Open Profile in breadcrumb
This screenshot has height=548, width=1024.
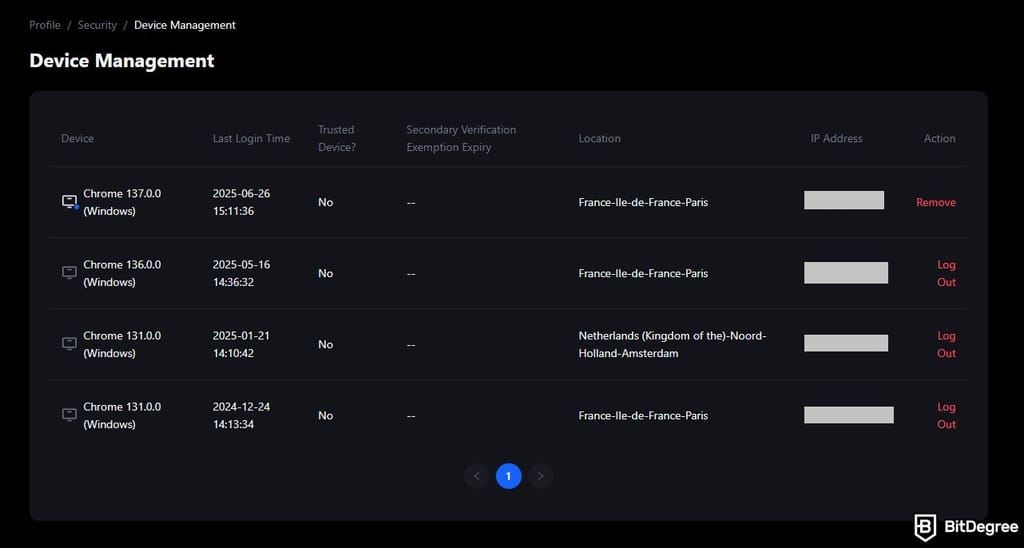[x=45, y=25]
